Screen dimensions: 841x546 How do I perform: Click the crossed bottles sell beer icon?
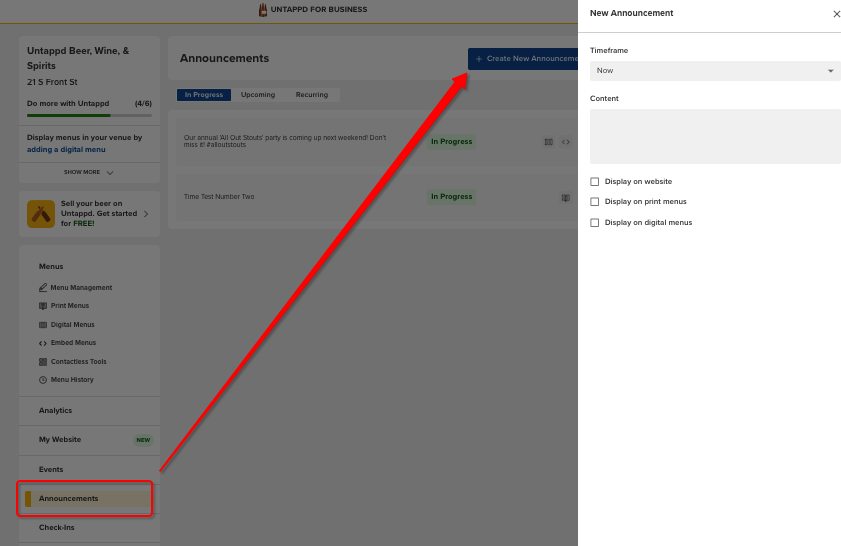tap(41, 214)
